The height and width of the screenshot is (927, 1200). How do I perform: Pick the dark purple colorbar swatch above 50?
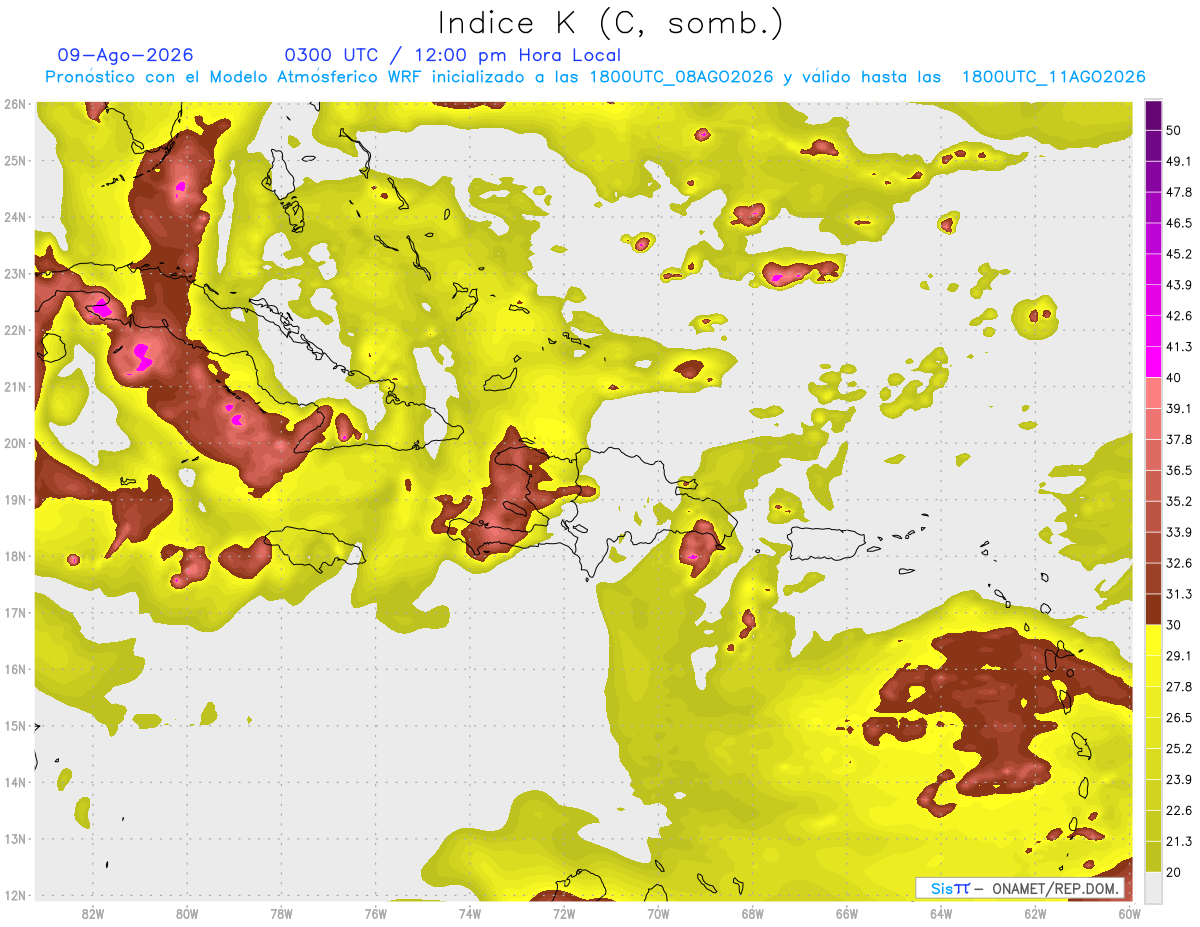tap(1153, 116)
